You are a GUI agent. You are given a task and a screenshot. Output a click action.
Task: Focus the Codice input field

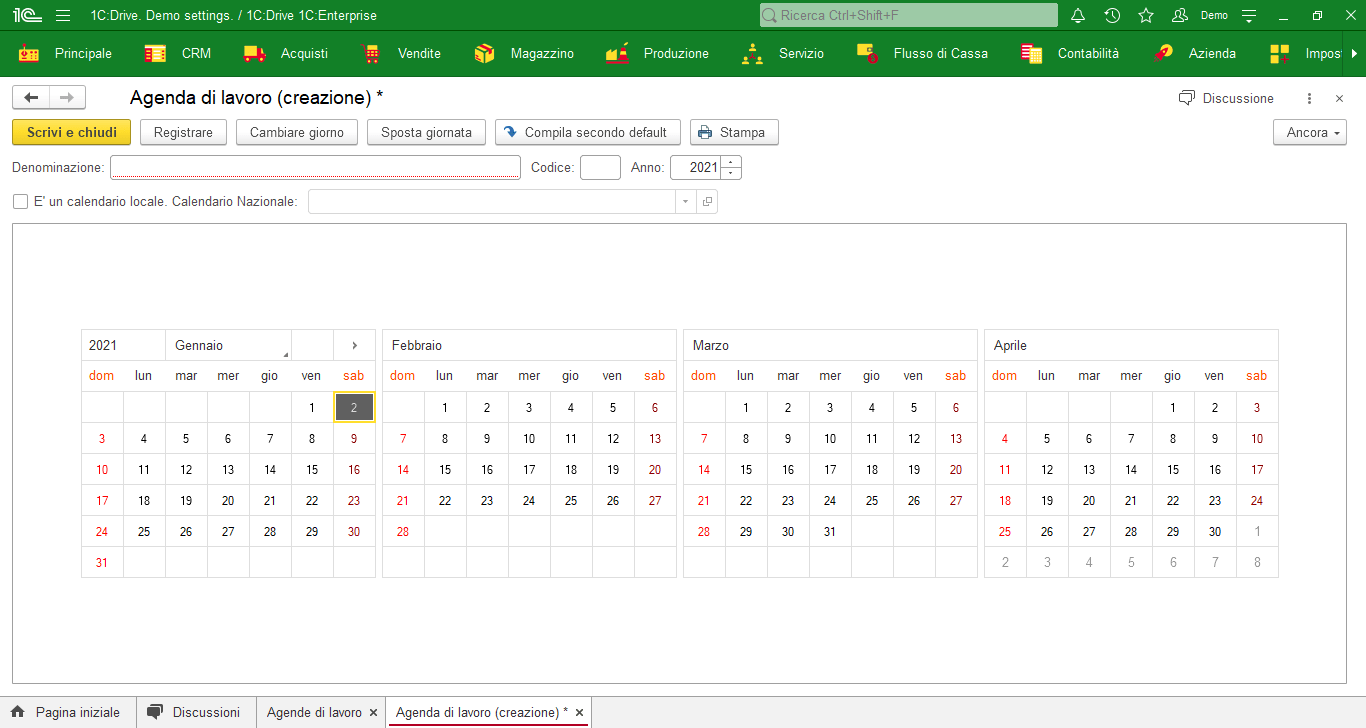[x=600, y=167]
